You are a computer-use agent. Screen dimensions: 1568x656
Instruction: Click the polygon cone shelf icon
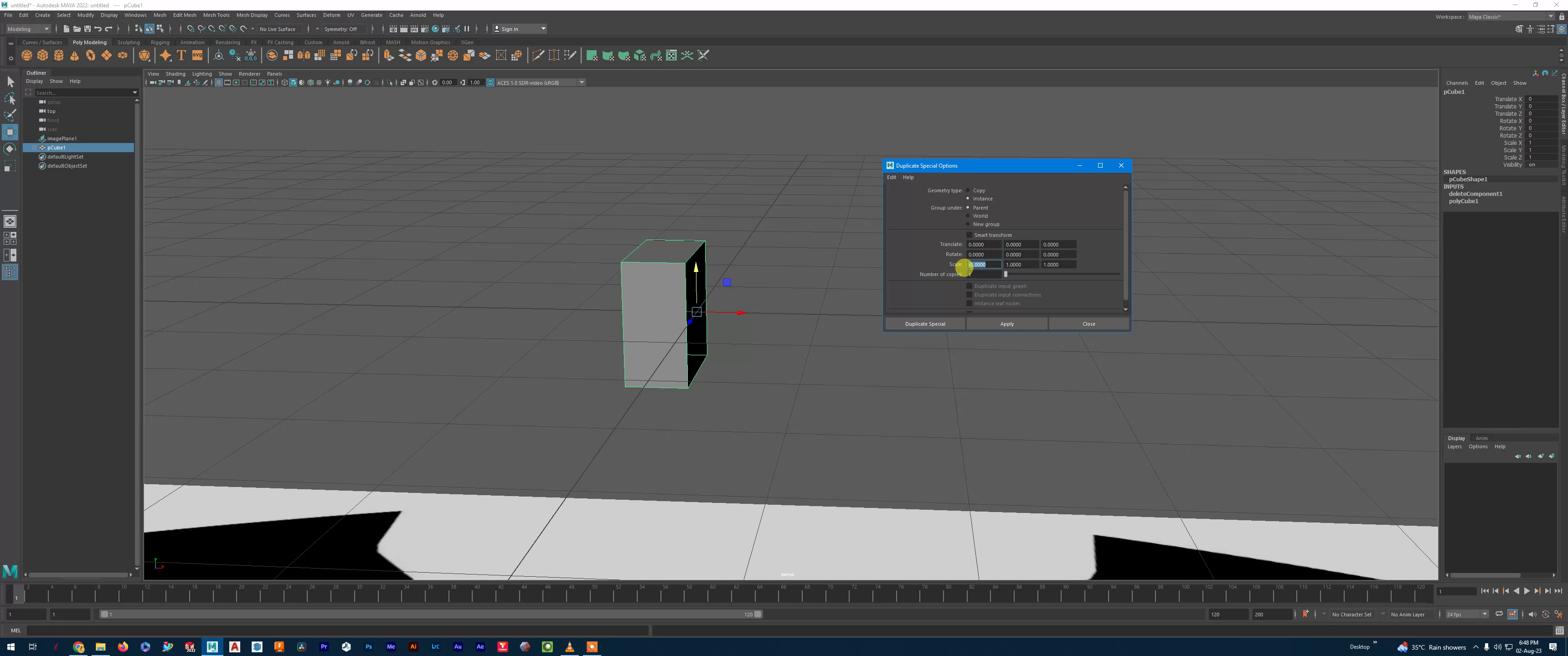74,56
